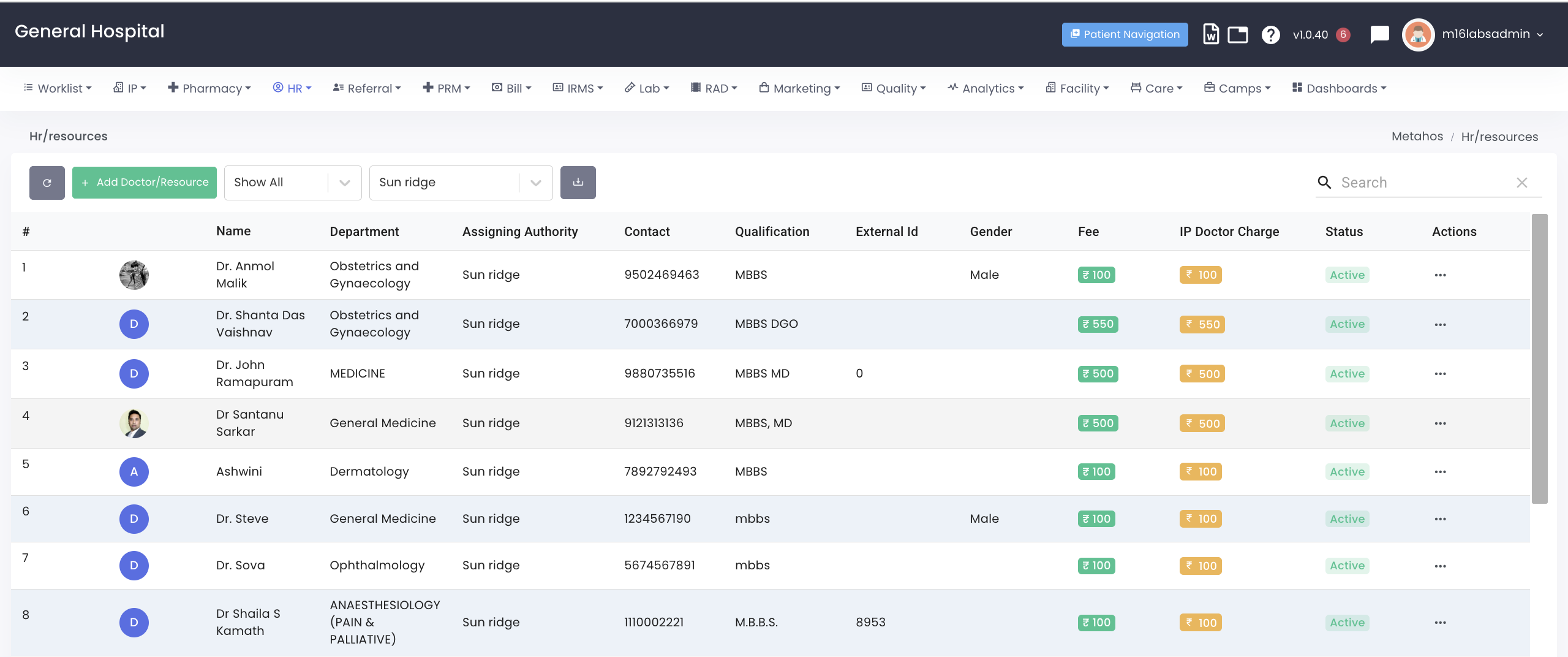Click the refresh list icon button
Viewport: 1568px width, 657px height.
point(47,183)
